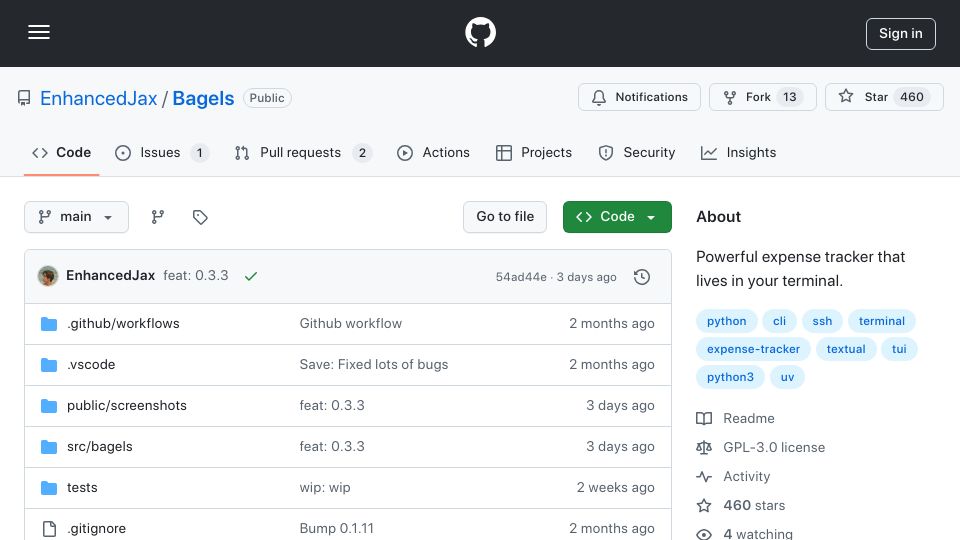Screen dimensions: 960x540
Task: Click folder icon beside .vscode
Action: click(49, 365)
